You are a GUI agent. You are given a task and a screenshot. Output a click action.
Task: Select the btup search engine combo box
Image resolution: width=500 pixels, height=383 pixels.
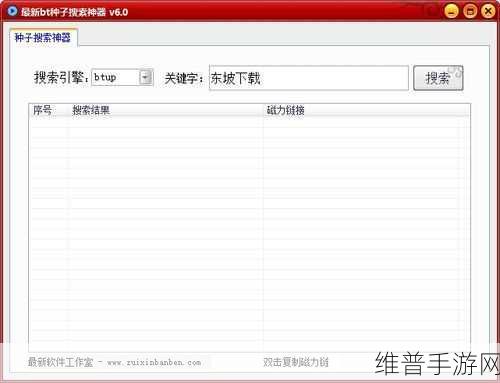click(x=122, y=77)
